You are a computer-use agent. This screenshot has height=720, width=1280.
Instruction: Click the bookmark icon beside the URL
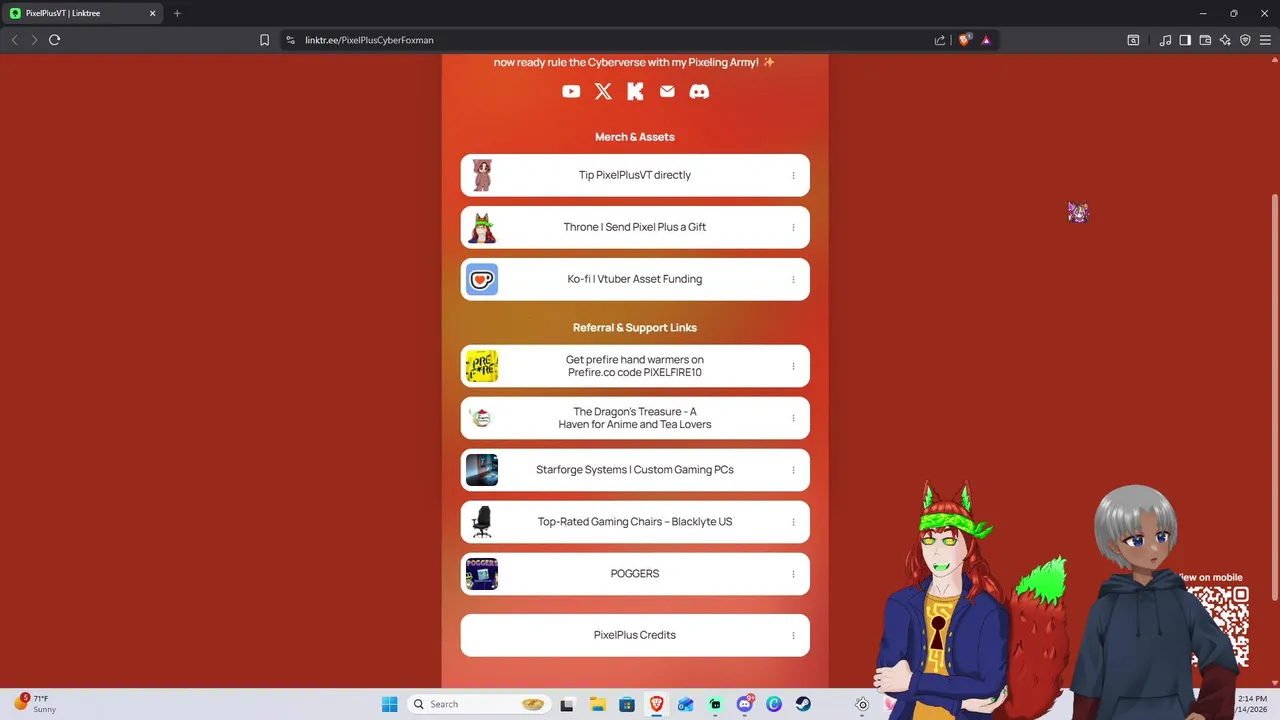(x=264, y=40)
